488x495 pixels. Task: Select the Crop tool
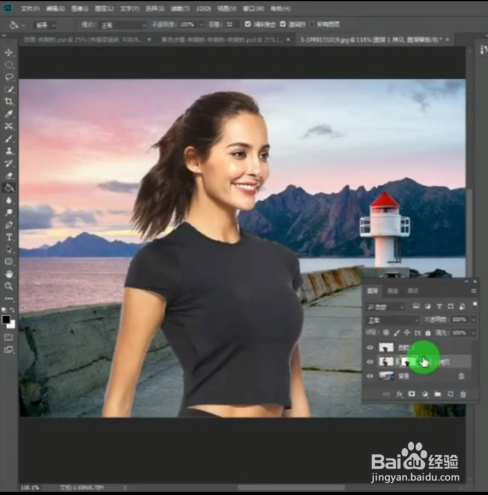pos(9,102)
